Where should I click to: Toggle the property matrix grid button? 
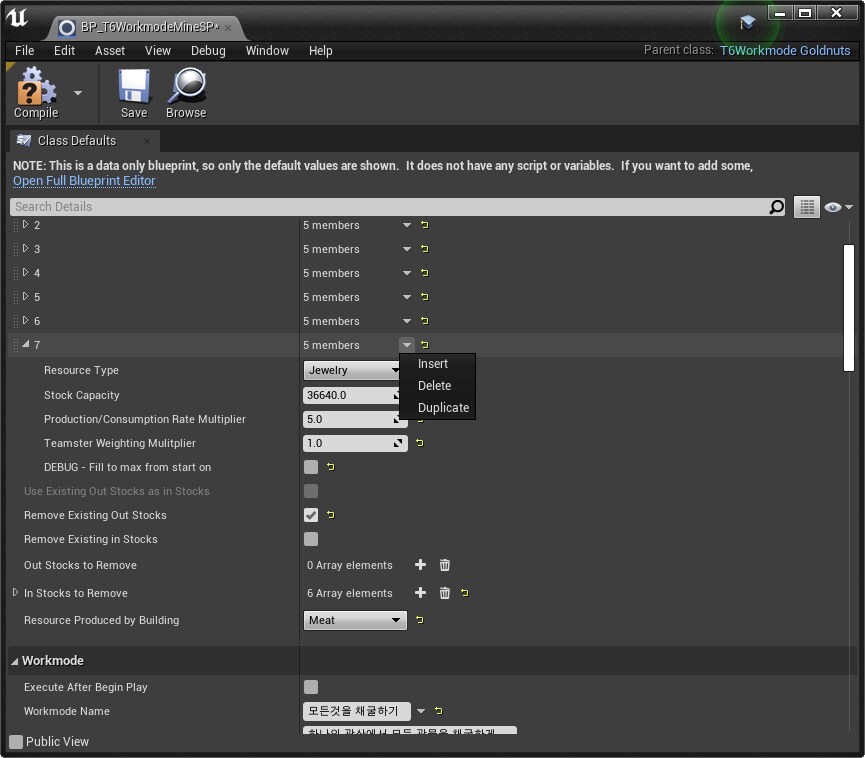coord(807,207)
